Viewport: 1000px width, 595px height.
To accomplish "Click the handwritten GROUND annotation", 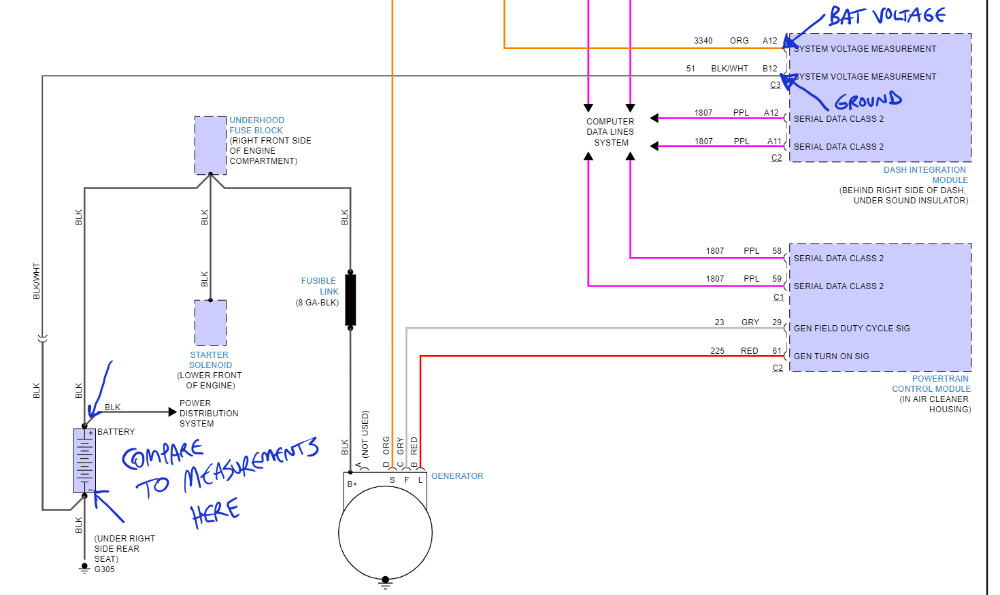I will click(868, 100).
